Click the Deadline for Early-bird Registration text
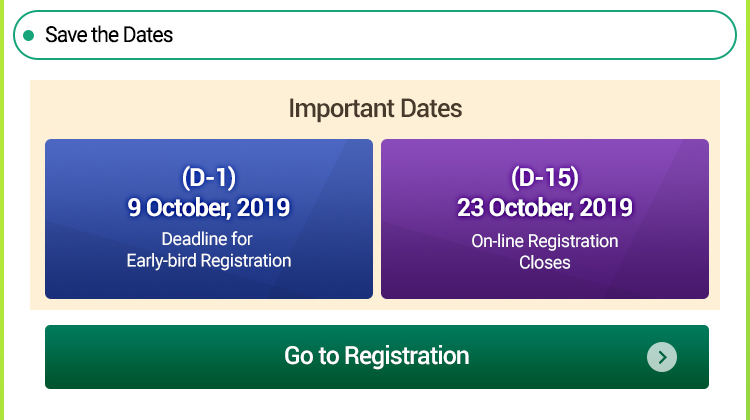 (208, 250)
